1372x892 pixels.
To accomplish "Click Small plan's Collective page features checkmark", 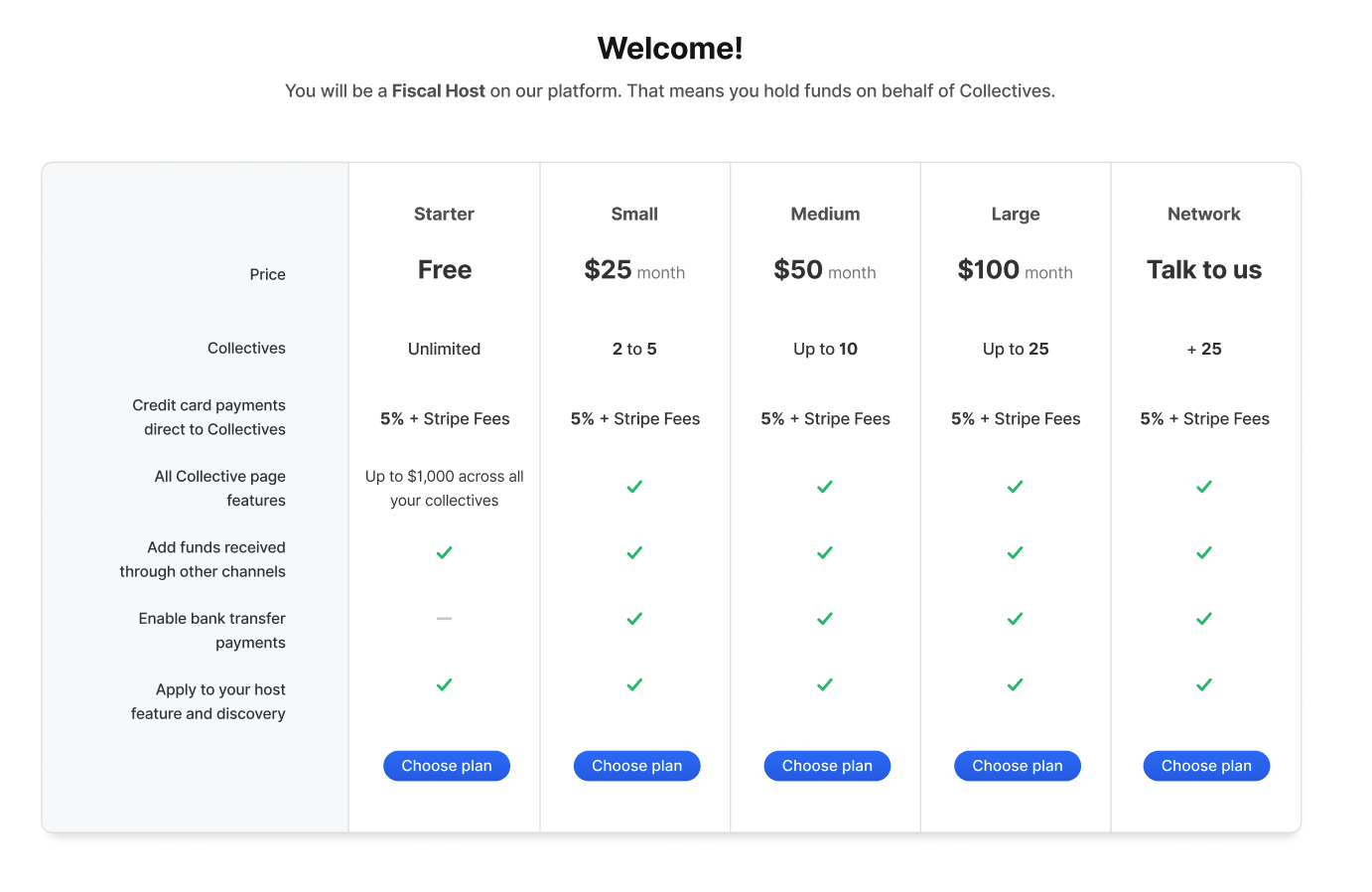I will point(634,487).
